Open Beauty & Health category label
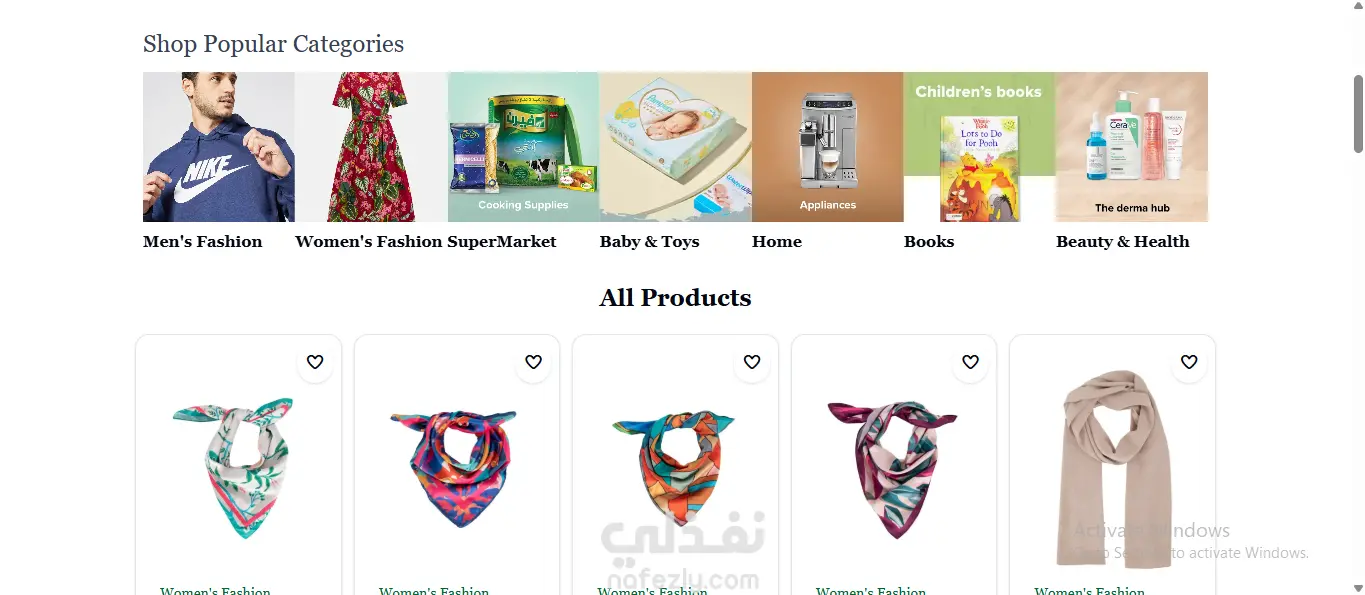Viewport: 1365px width, 595px height. coord(1123,241)
